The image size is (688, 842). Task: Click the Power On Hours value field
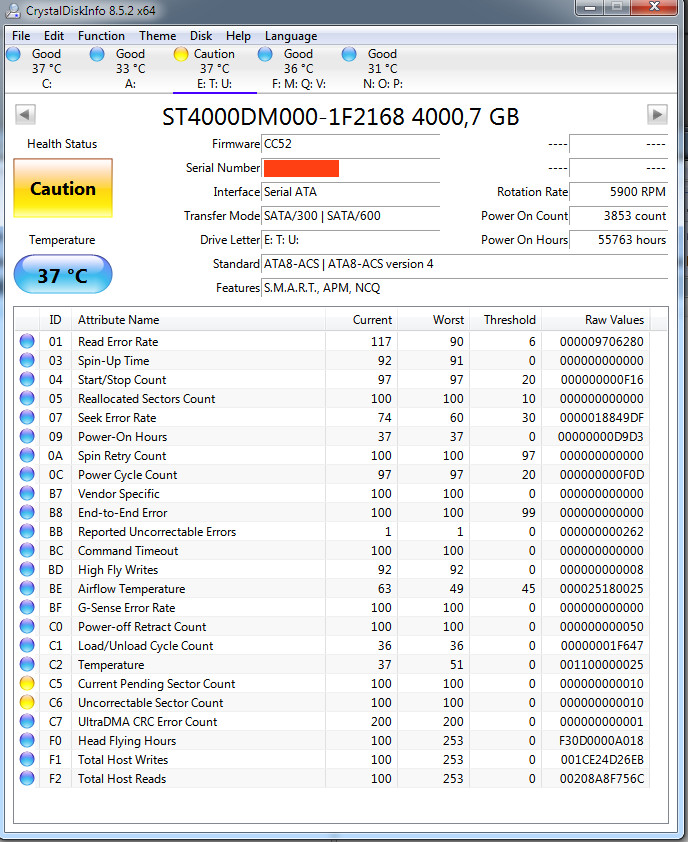[x=618, y=240]
